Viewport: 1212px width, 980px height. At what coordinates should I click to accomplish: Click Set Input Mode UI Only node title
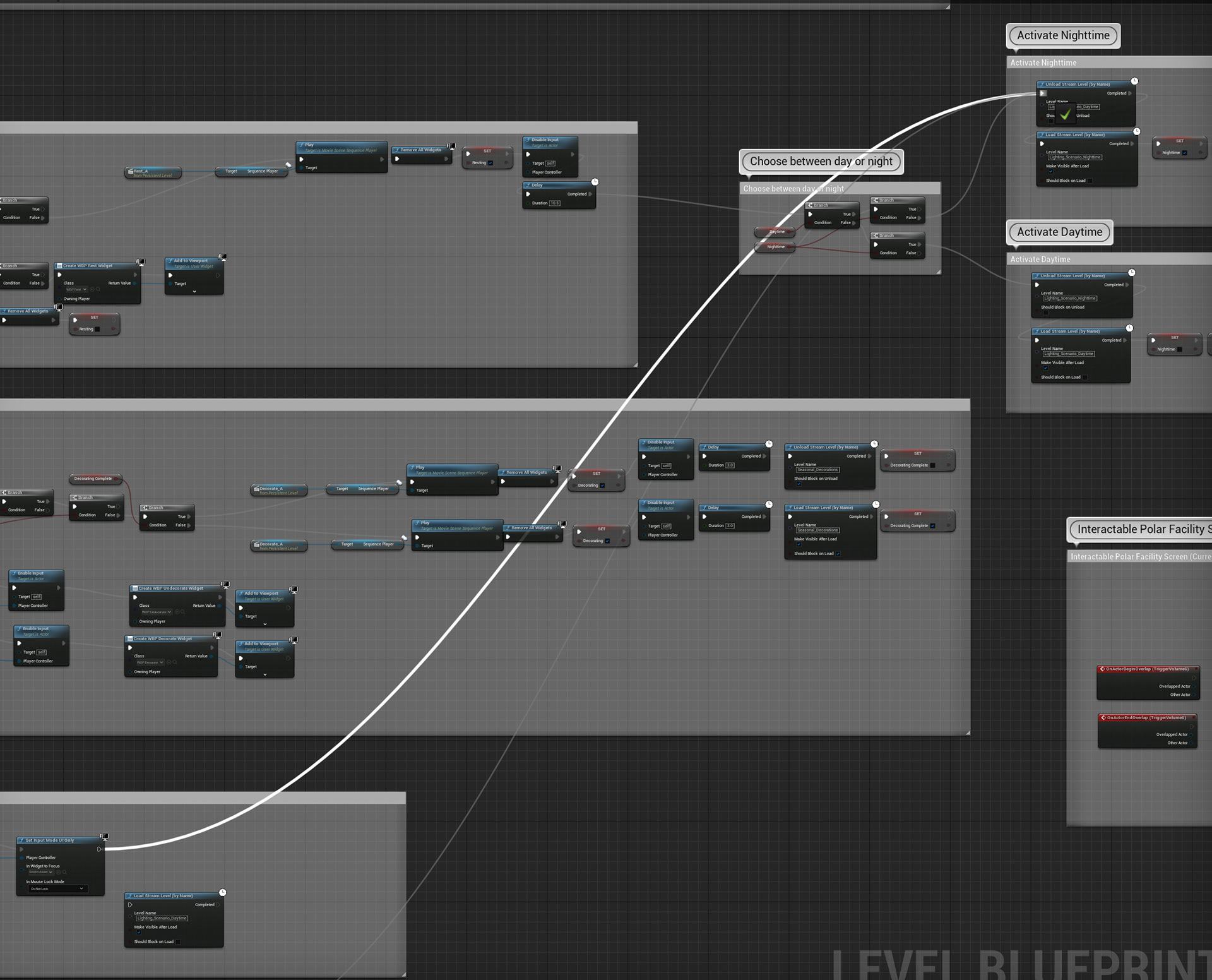50,840
